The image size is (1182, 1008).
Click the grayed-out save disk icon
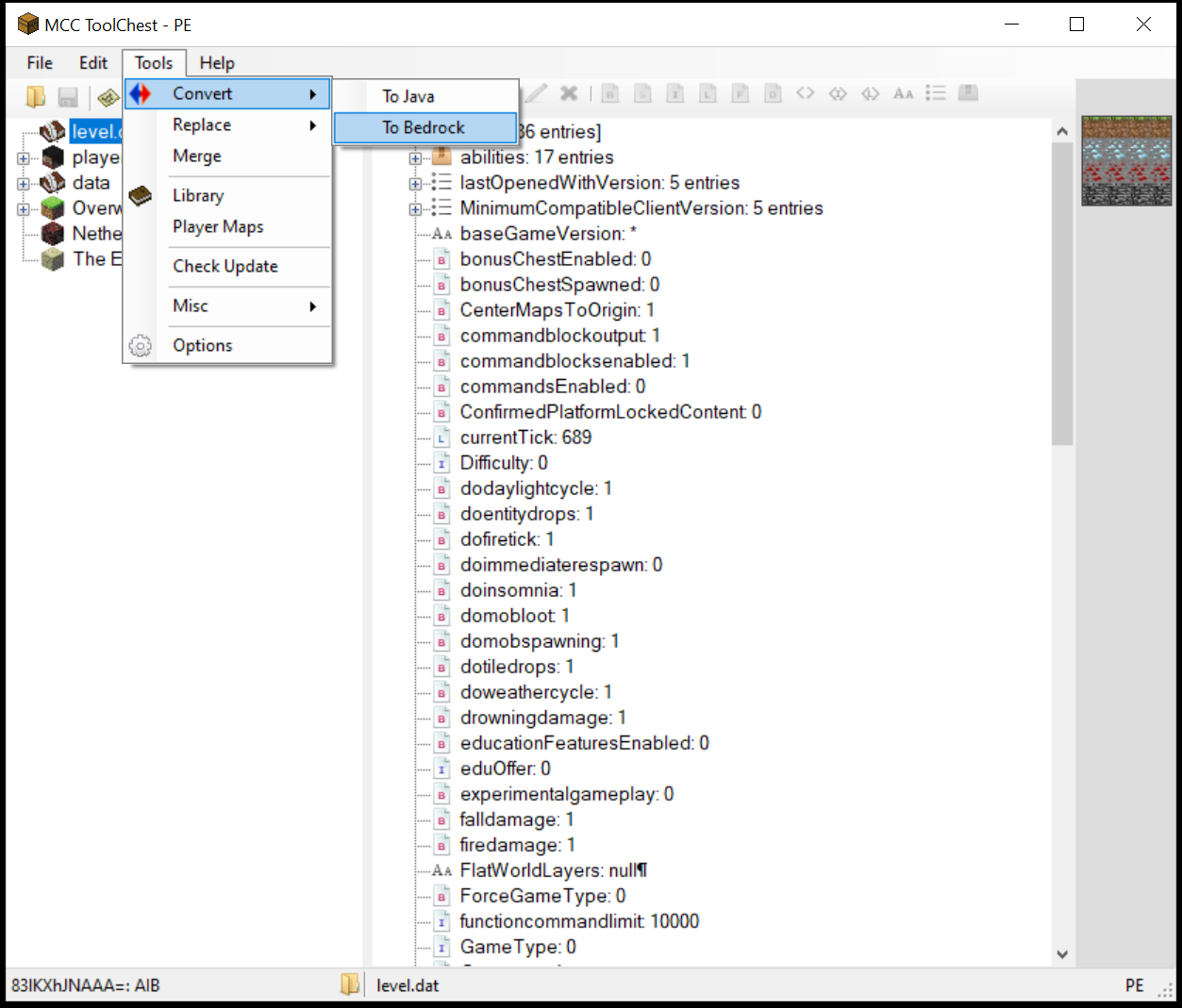coord(68,96)
